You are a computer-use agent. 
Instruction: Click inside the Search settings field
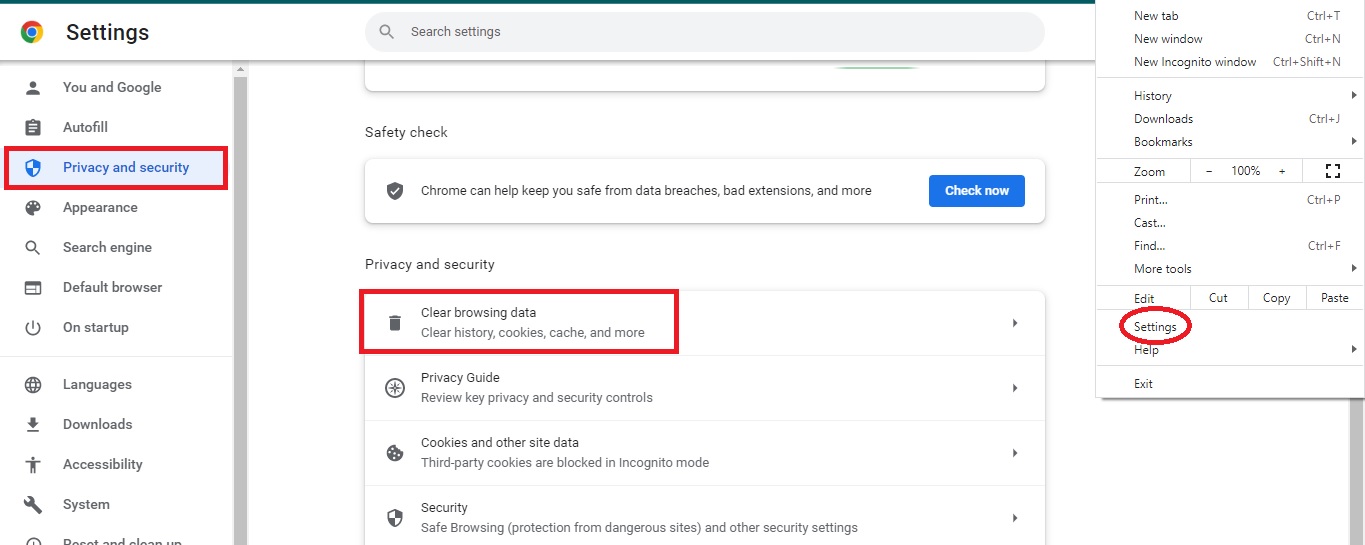705,32
